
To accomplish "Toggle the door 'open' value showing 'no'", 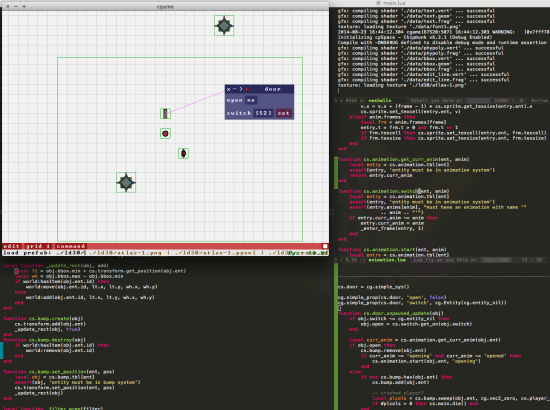I will point(251,100).
